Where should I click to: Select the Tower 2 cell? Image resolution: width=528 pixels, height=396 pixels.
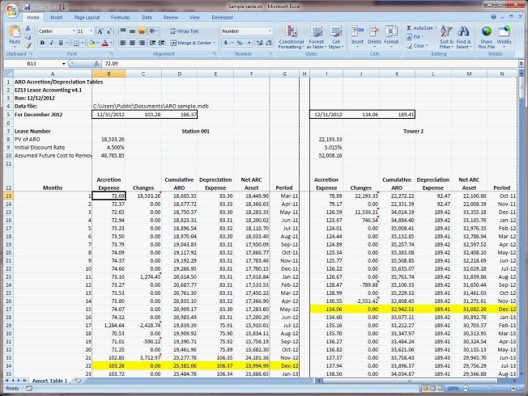point(413,131)
